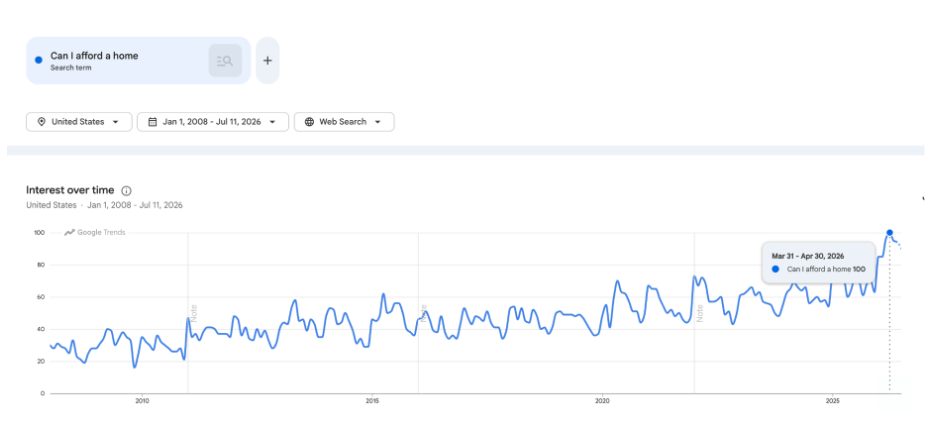The width and height of the screenshot is (929, 439).
Task: Click the globe icon in Web Search filter
Action: tap(309, 121)
